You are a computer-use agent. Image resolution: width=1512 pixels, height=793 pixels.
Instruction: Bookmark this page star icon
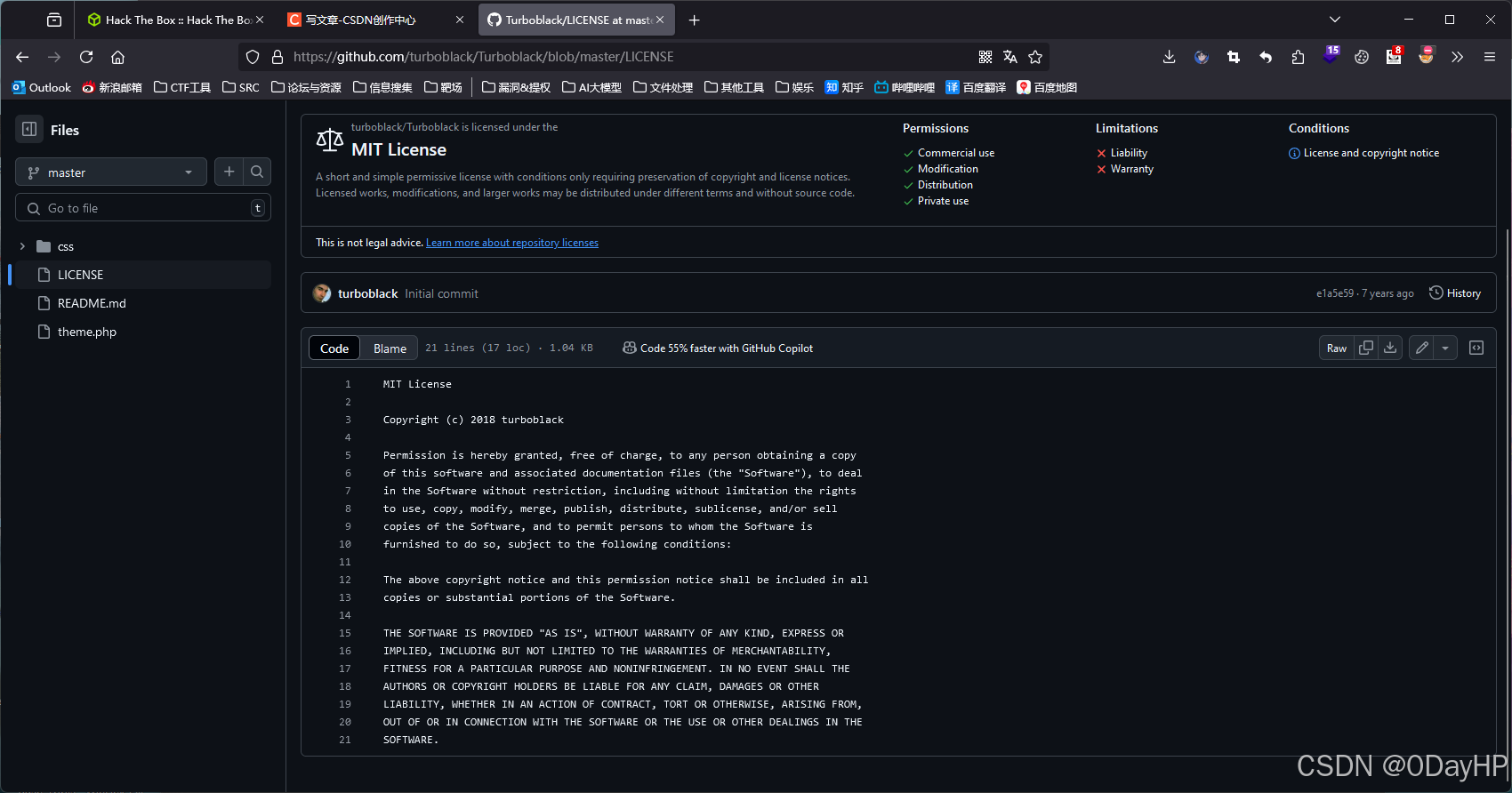pos(1035,57)
